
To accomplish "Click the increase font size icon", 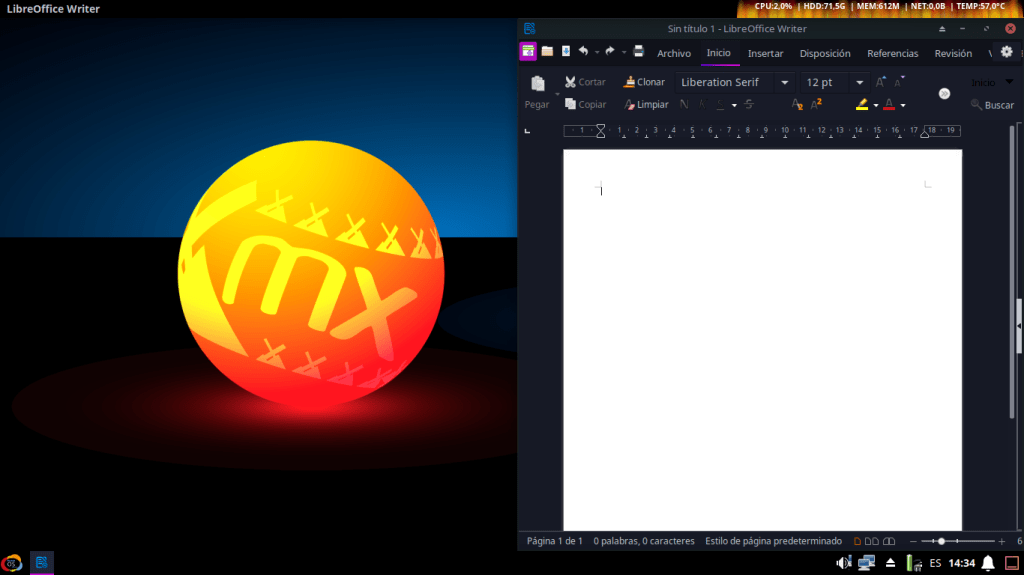I will 881,82.
